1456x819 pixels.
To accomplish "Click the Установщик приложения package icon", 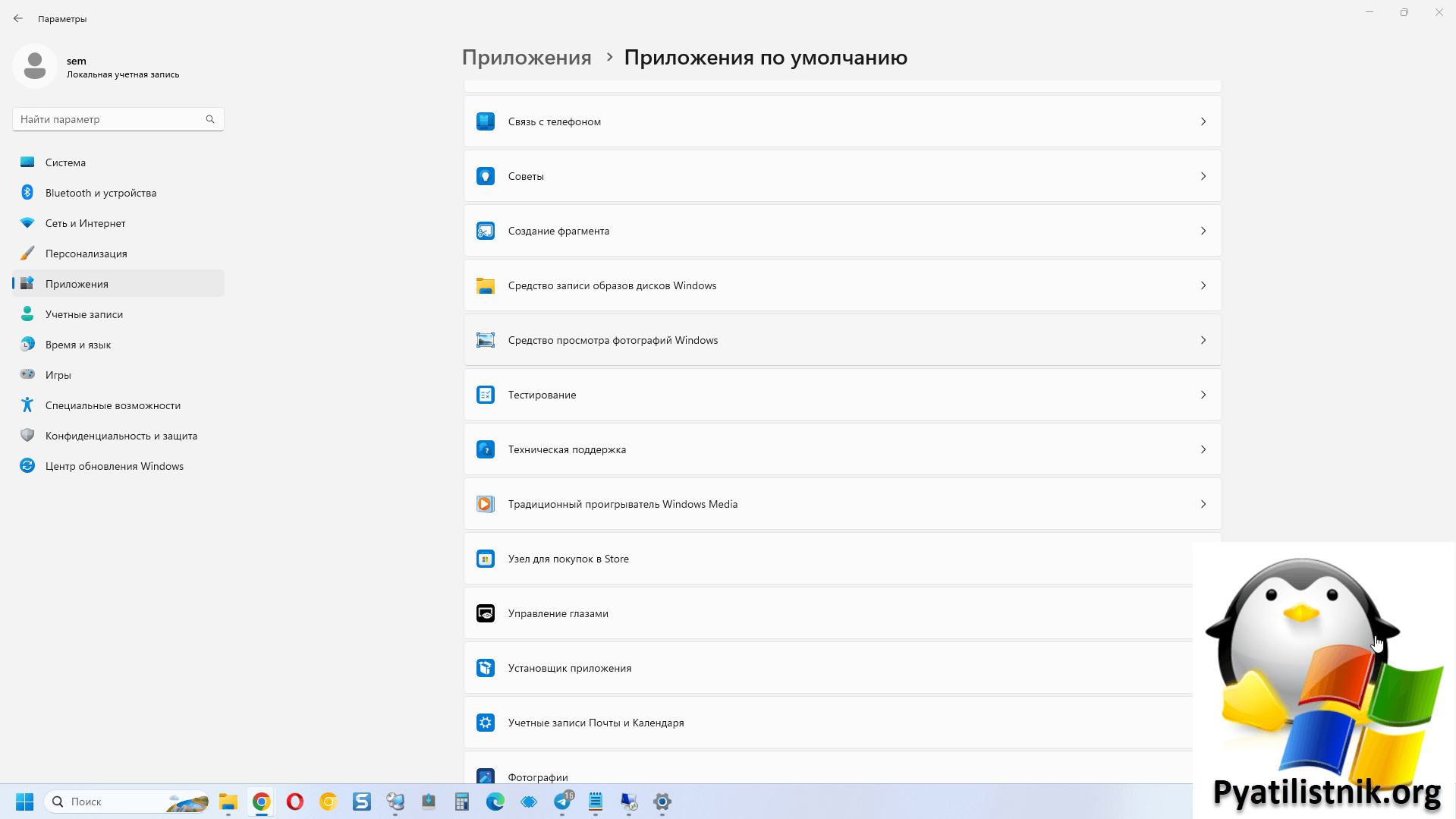I will coord(486,668).
